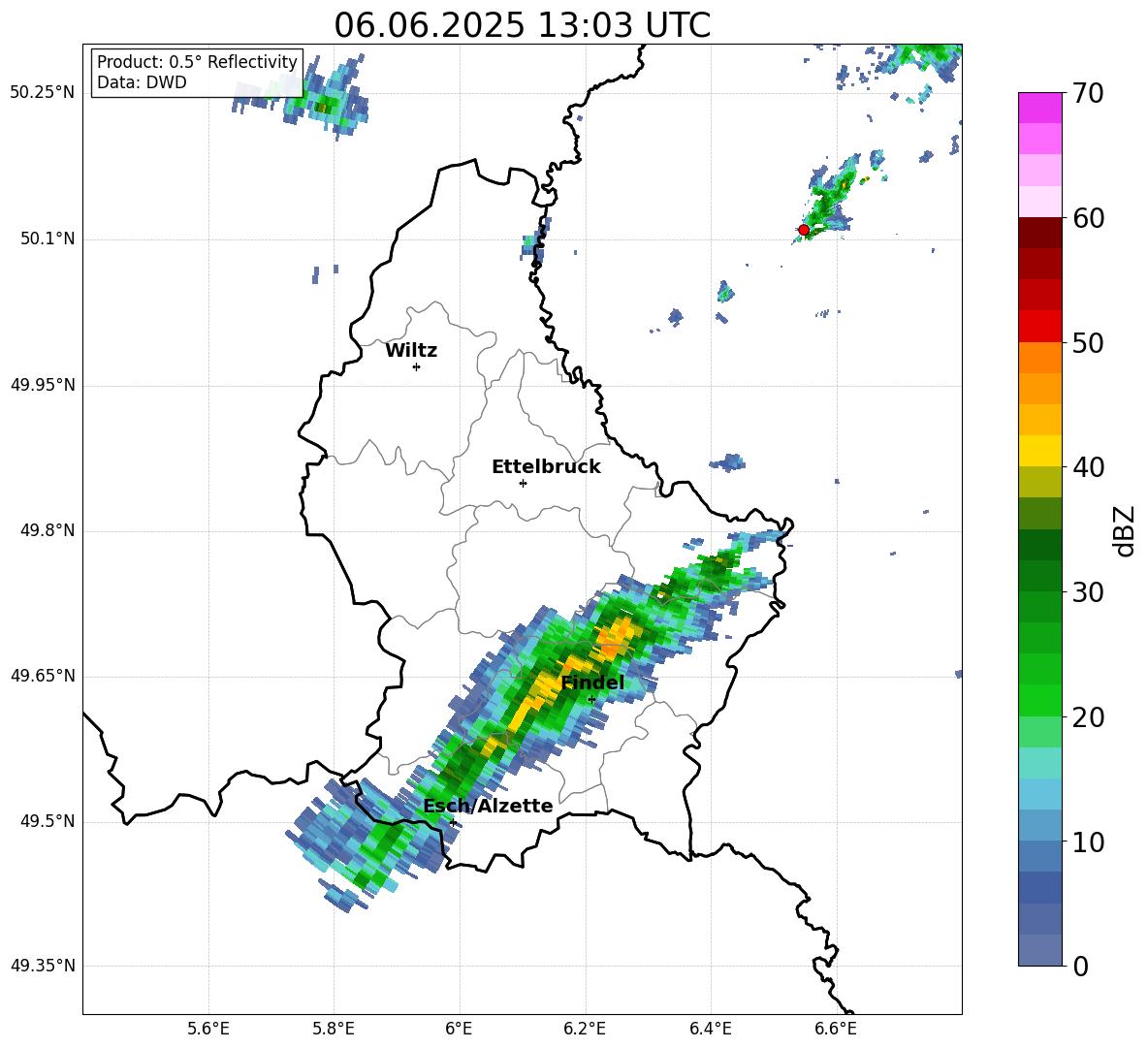Click the orange reflectivity core northeast of Findel

tap(617, 637)
